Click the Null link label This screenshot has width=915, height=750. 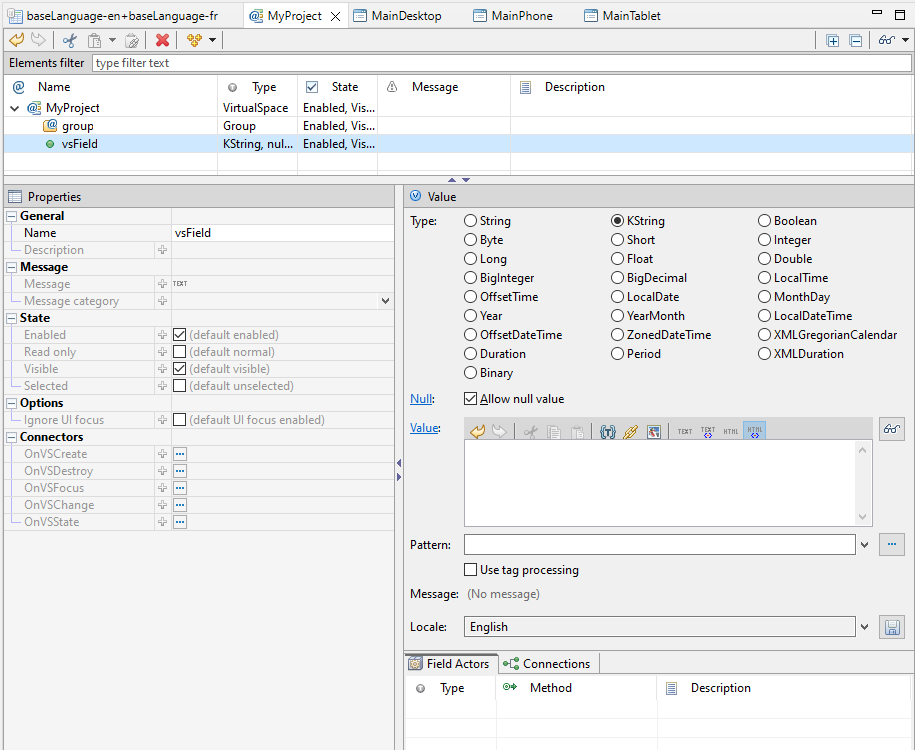421,399
